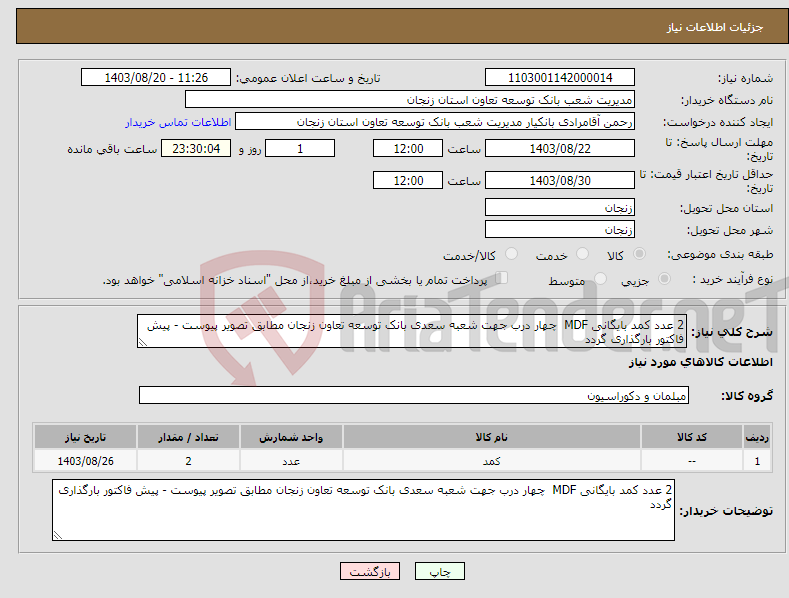Click the quantity cell showing 2
The height and width of the screenshot is (598, 789).
pos(188,461)
